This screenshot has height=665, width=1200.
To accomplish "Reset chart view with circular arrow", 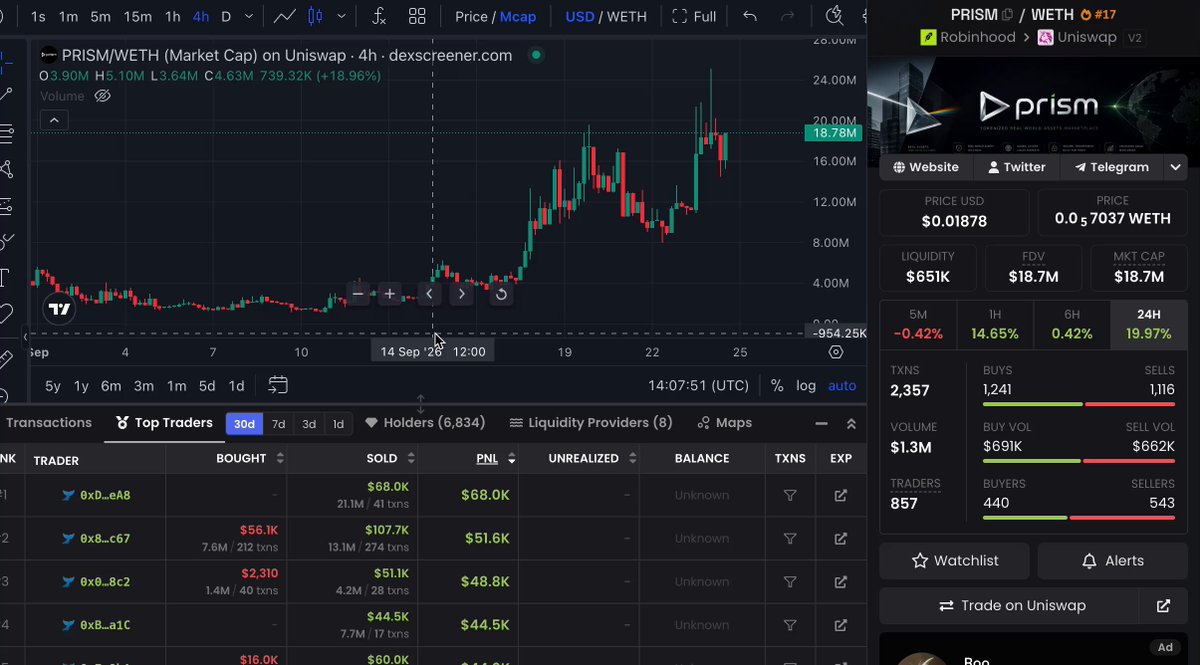I will (x=501, y=294).
